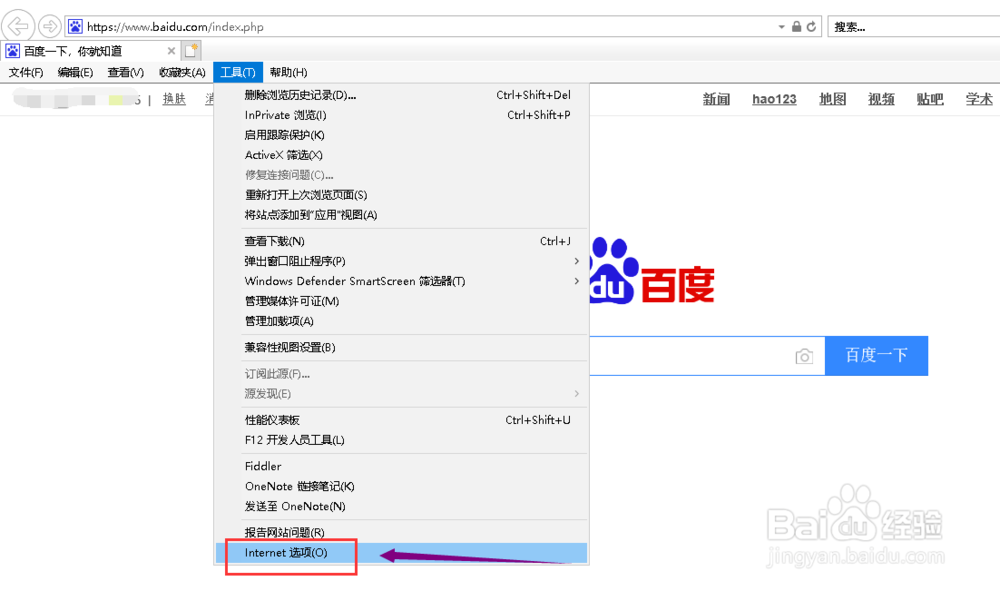Open a new tab with the new tab button

(x=190, y=49)
